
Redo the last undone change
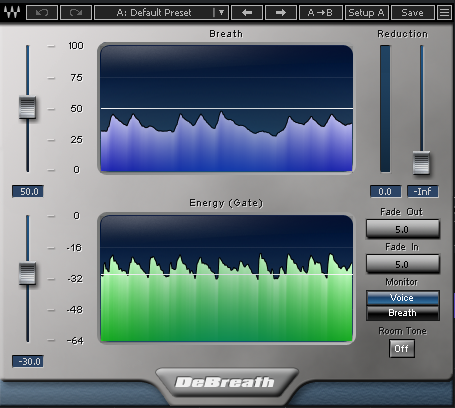(76, 13)
